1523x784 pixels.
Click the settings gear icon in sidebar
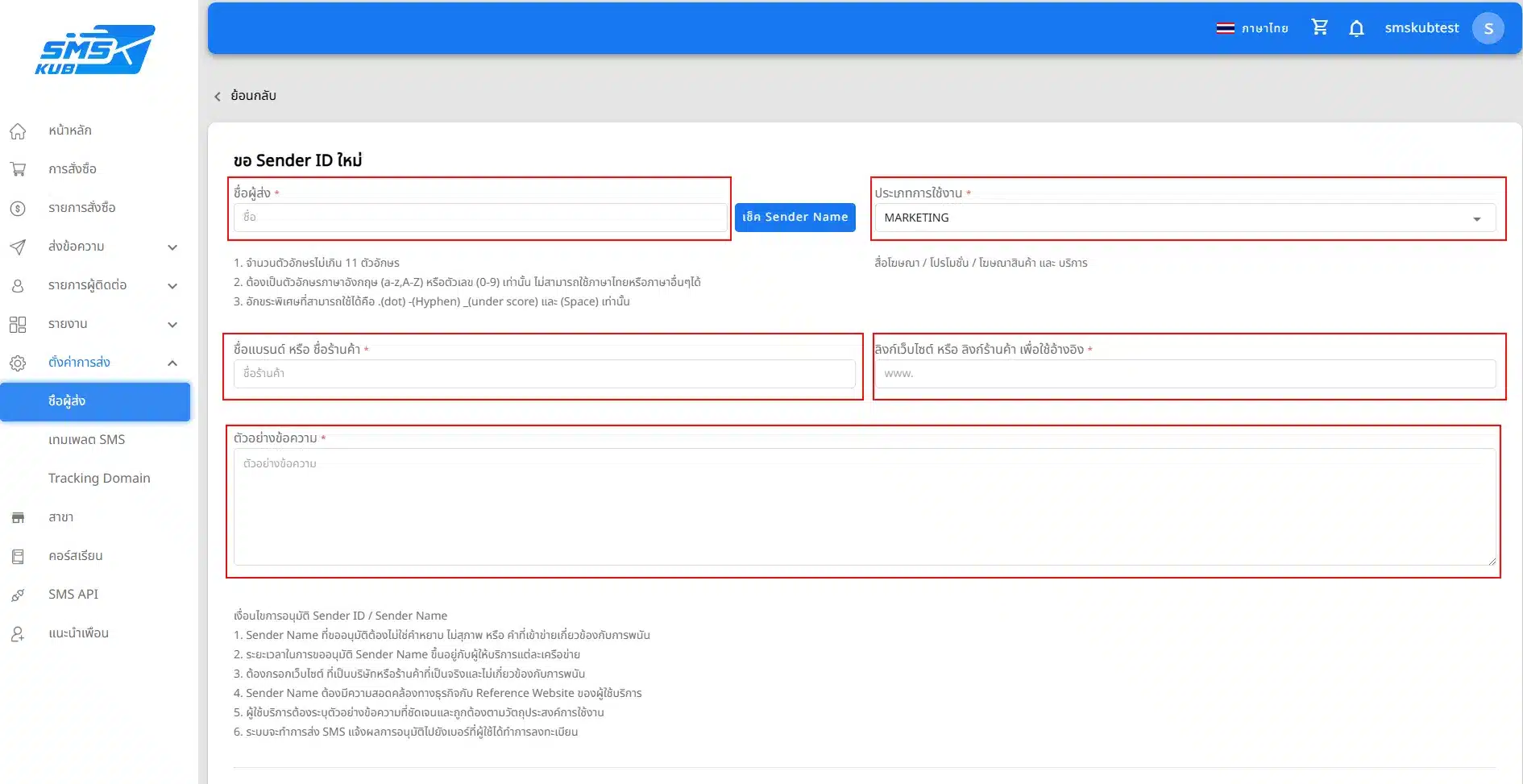(x=18, y=363)
